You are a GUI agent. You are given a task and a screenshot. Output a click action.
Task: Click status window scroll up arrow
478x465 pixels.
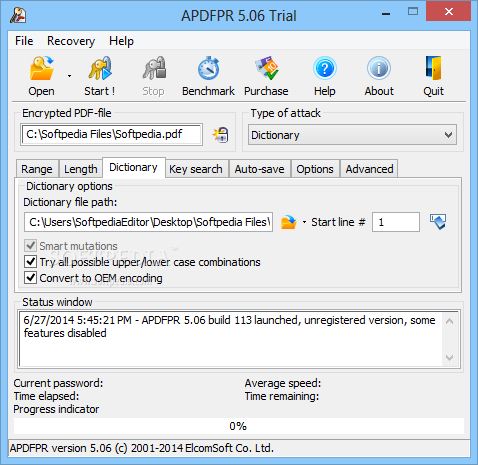[449, 321]
